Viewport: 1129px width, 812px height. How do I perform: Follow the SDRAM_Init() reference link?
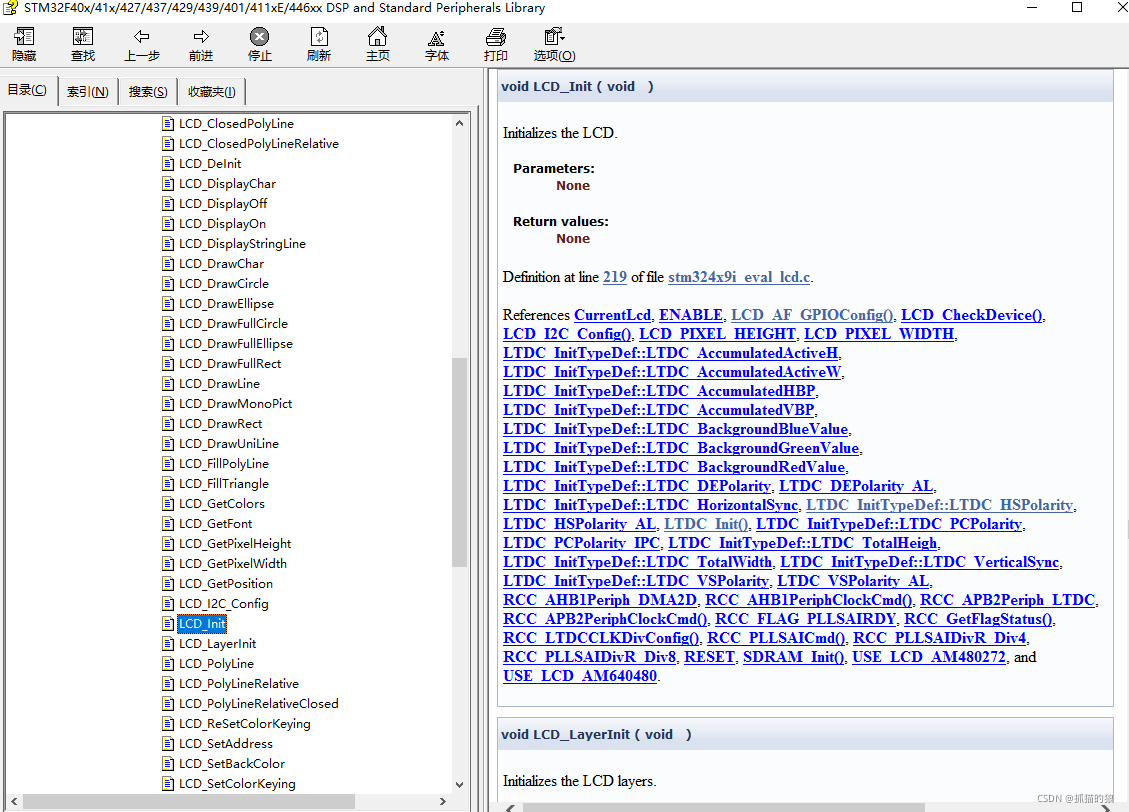793,657
